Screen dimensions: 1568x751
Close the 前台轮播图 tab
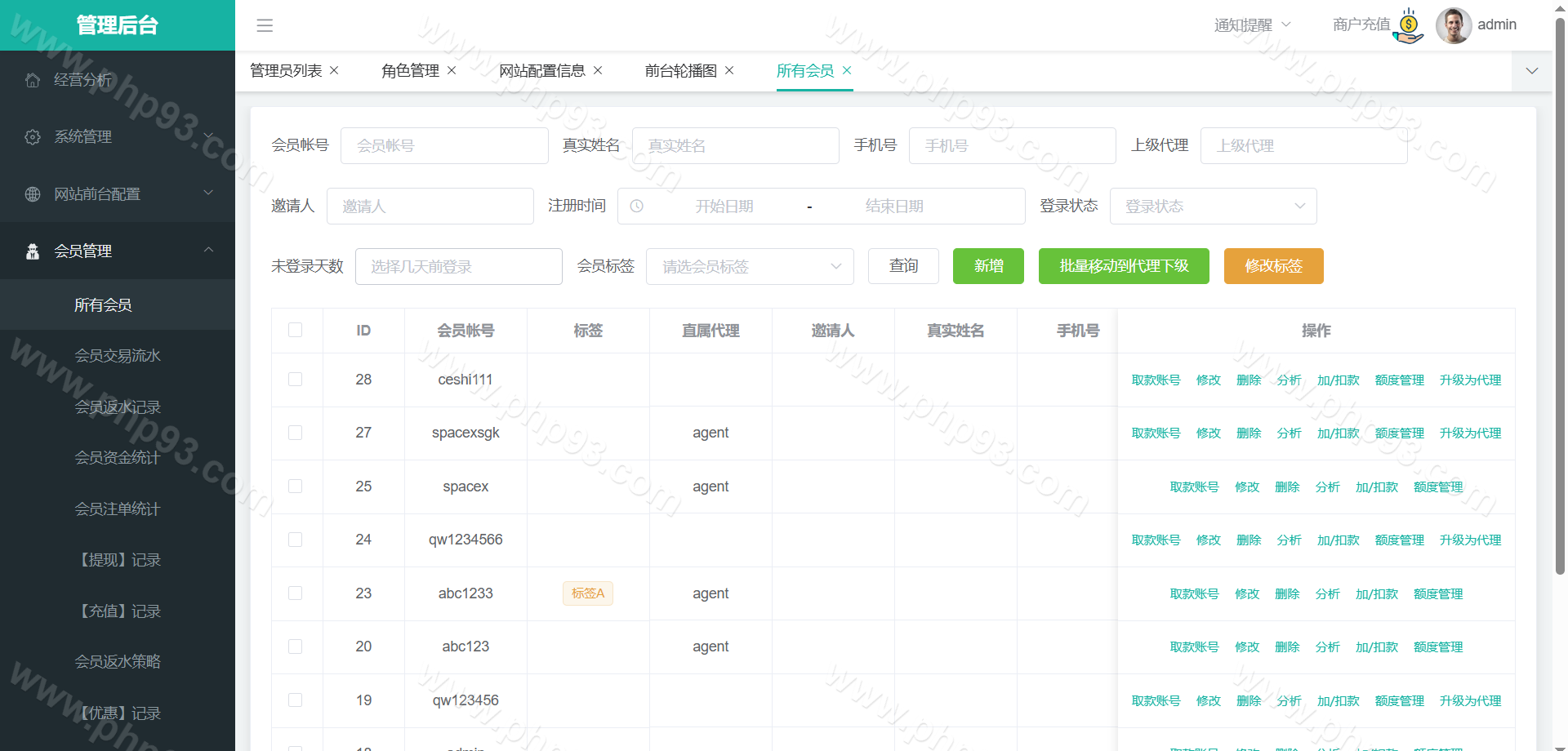(729, 71)
